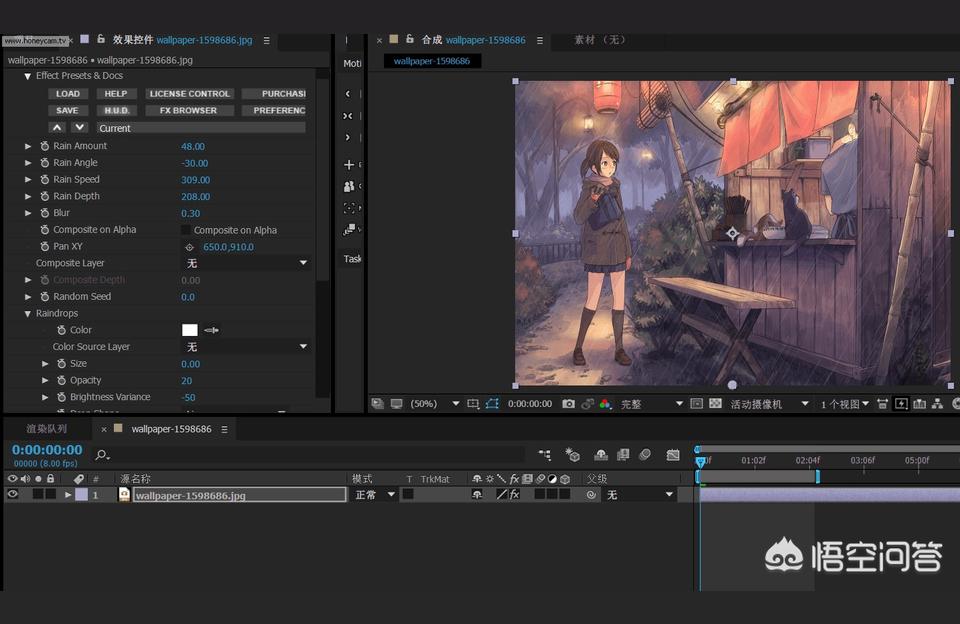Toggle the transparency grid icon in viewer

click(715, 404)
